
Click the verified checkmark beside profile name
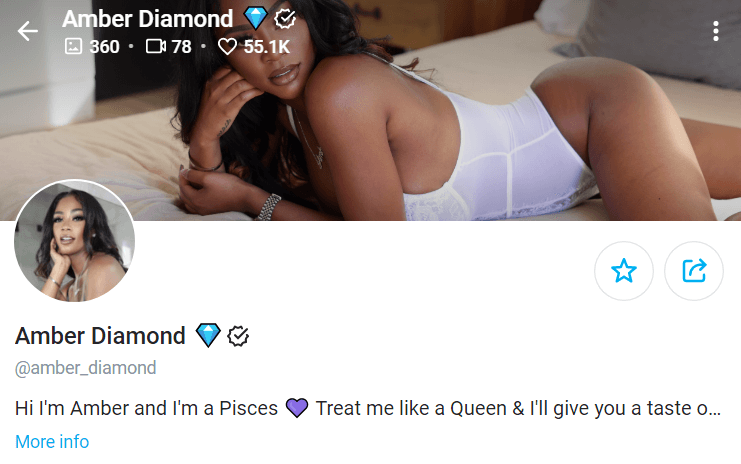point(238,336)
